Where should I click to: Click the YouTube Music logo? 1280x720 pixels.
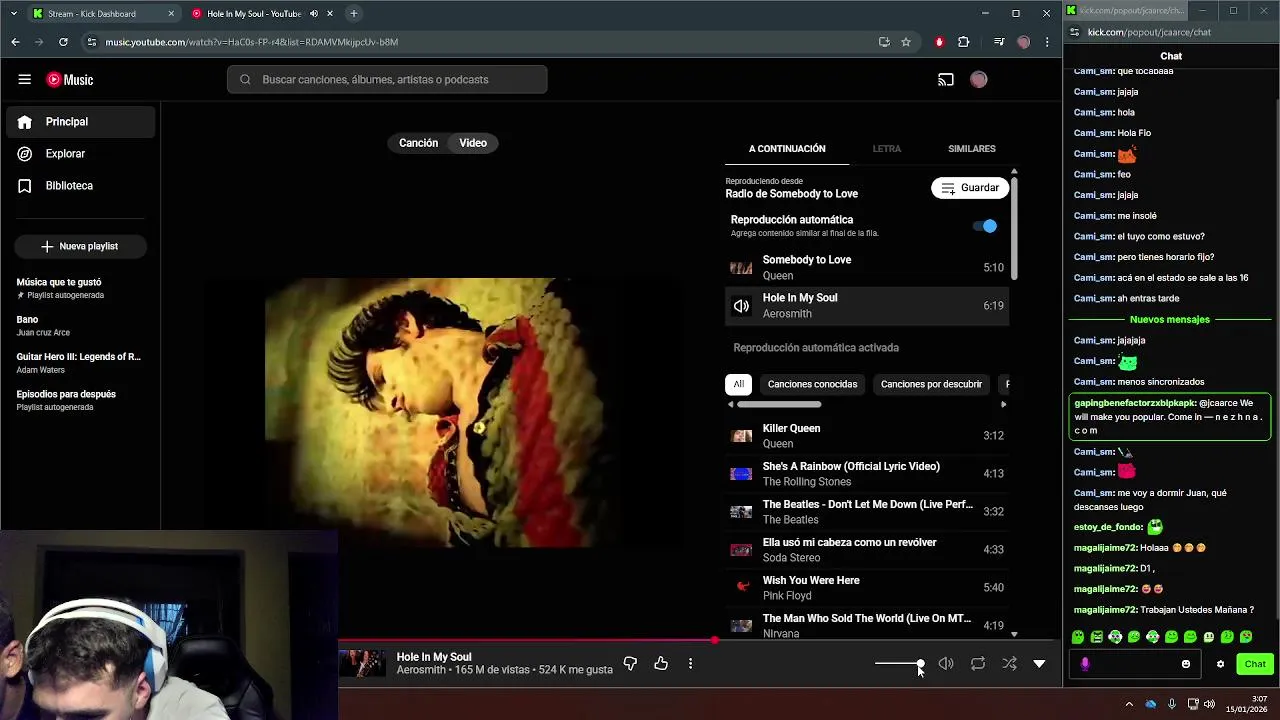(70, 80)
